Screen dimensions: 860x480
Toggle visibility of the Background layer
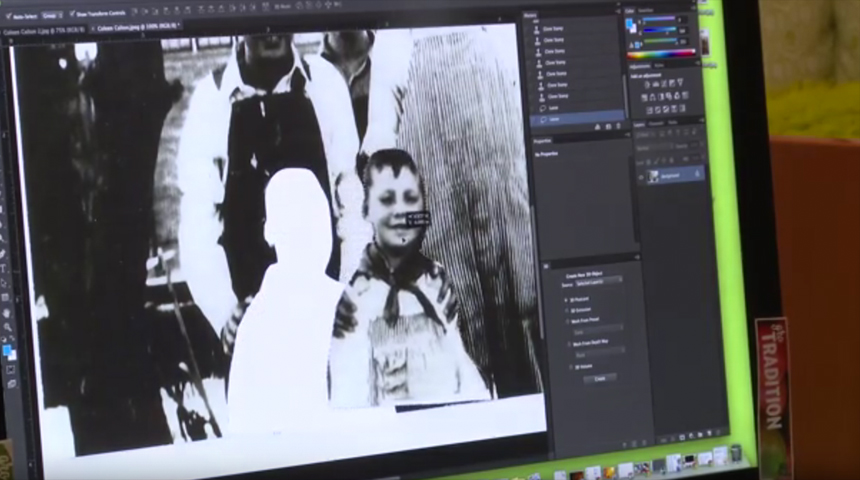(x=641, y=178)
